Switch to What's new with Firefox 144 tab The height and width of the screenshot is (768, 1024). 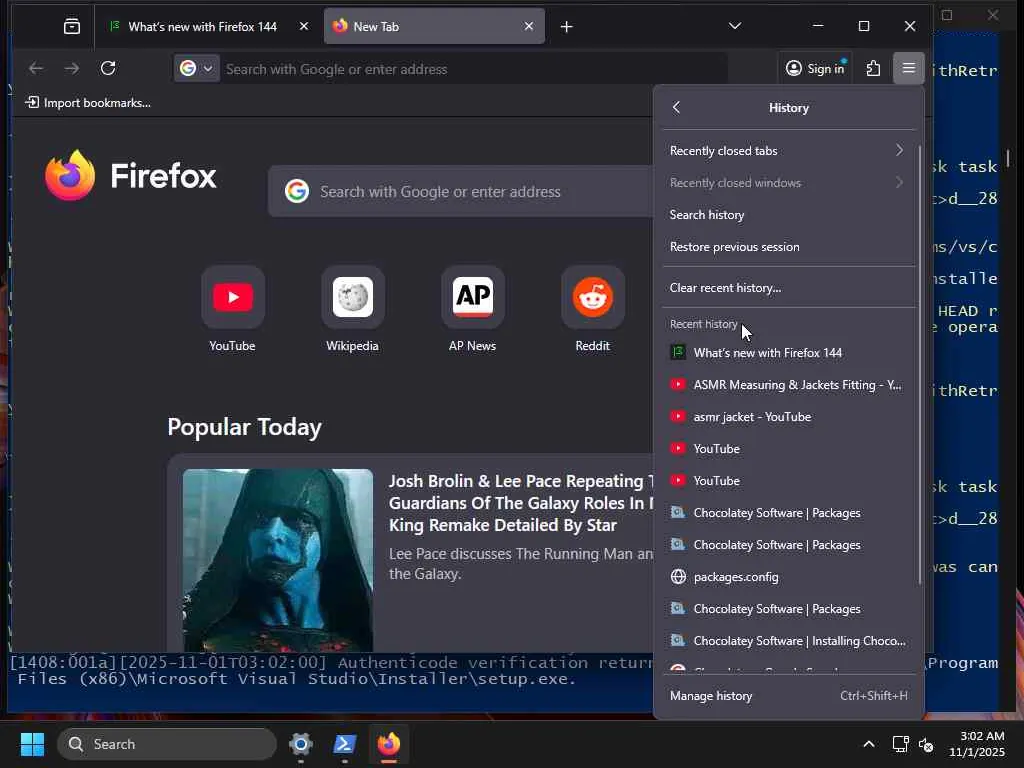point(202,26)
